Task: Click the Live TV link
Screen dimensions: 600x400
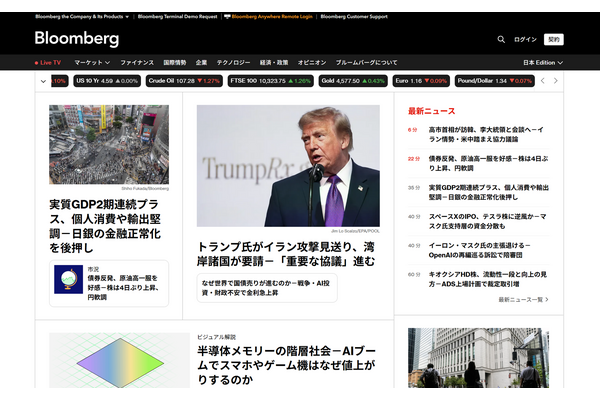Action: (x=51, y=62)
